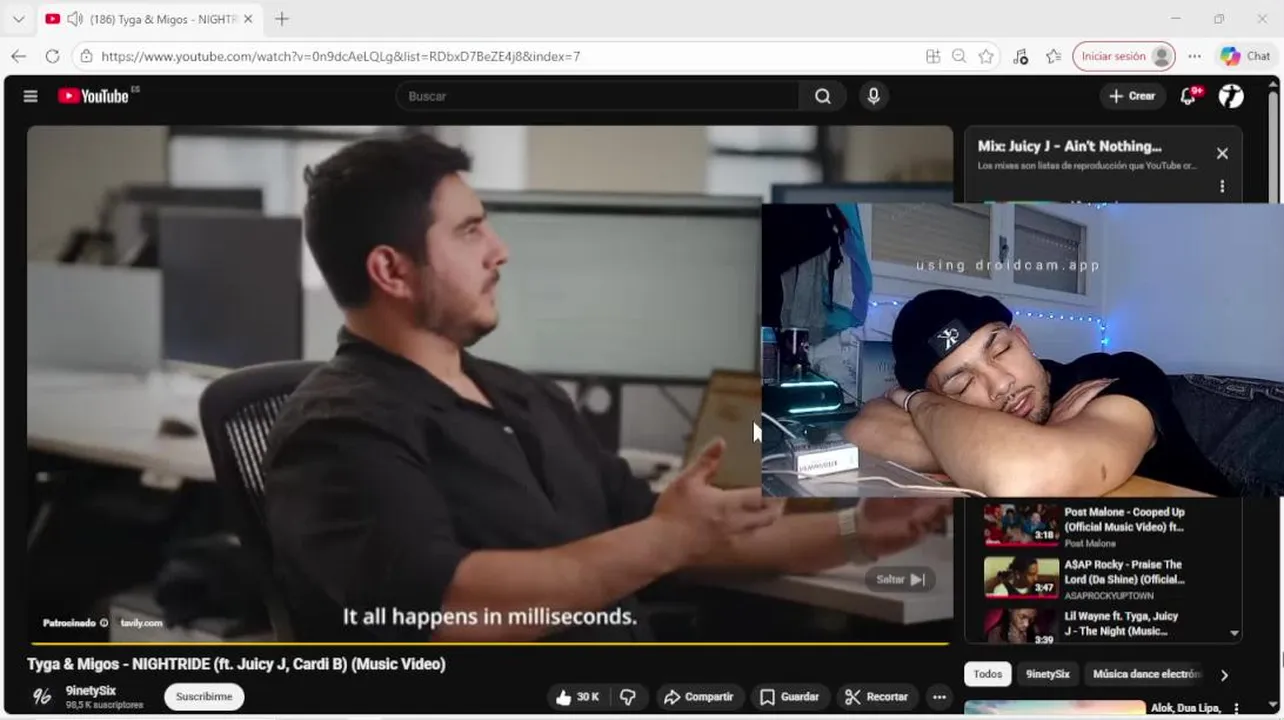Viewport: 1284px width, 720px height.
Task: Click the YouTube search magnifier button
Action: pos(822,96)
